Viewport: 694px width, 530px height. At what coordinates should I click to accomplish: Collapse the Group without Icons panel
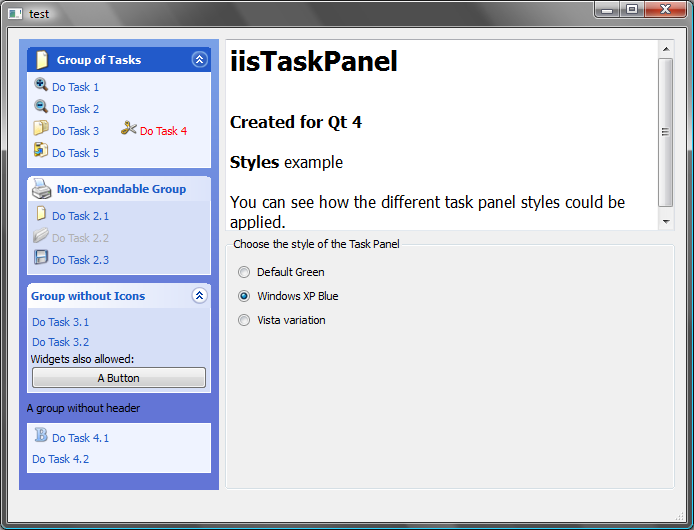(200, 295)
